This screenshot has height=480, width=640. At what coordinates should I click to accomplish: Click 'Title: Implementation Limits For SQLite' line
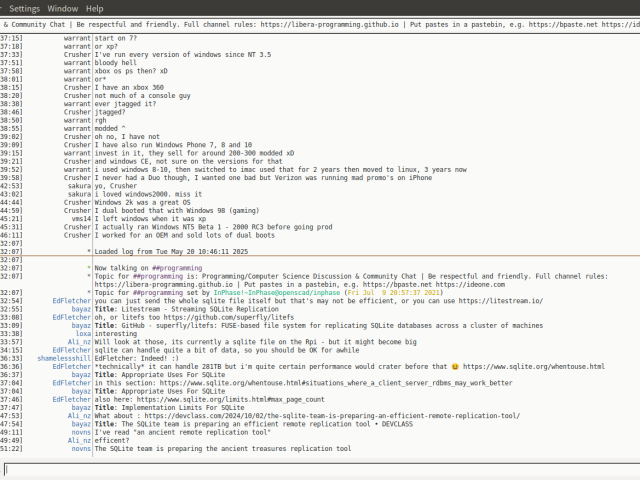[169, 407]
